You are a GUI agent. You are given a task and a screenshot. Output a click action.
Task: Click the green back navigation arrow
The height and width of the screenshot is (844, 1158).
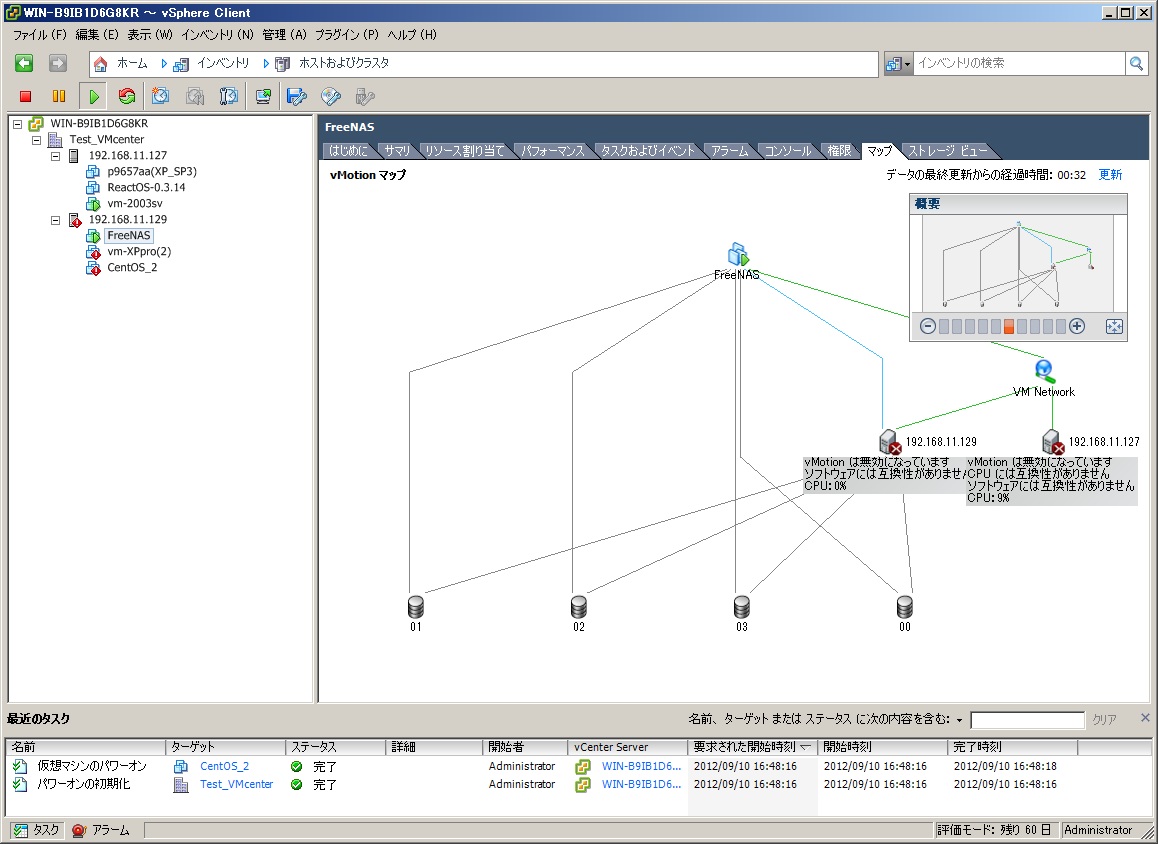click(24, 64)
